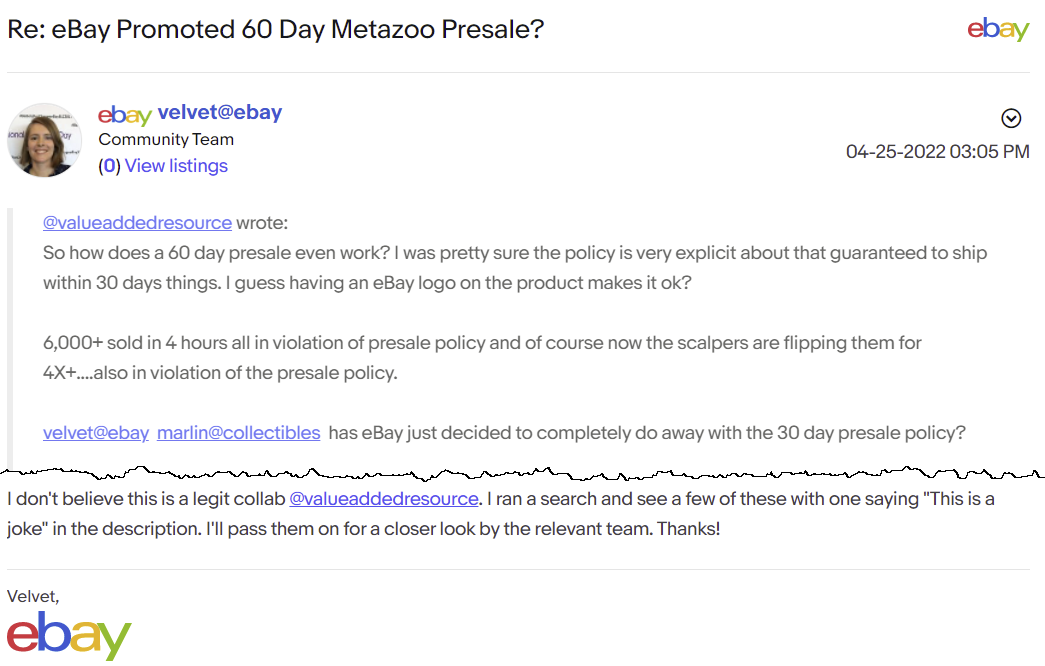Click the 'Velvet,' signature text
The image size is (1045, 666).
[x=33, y=596]
